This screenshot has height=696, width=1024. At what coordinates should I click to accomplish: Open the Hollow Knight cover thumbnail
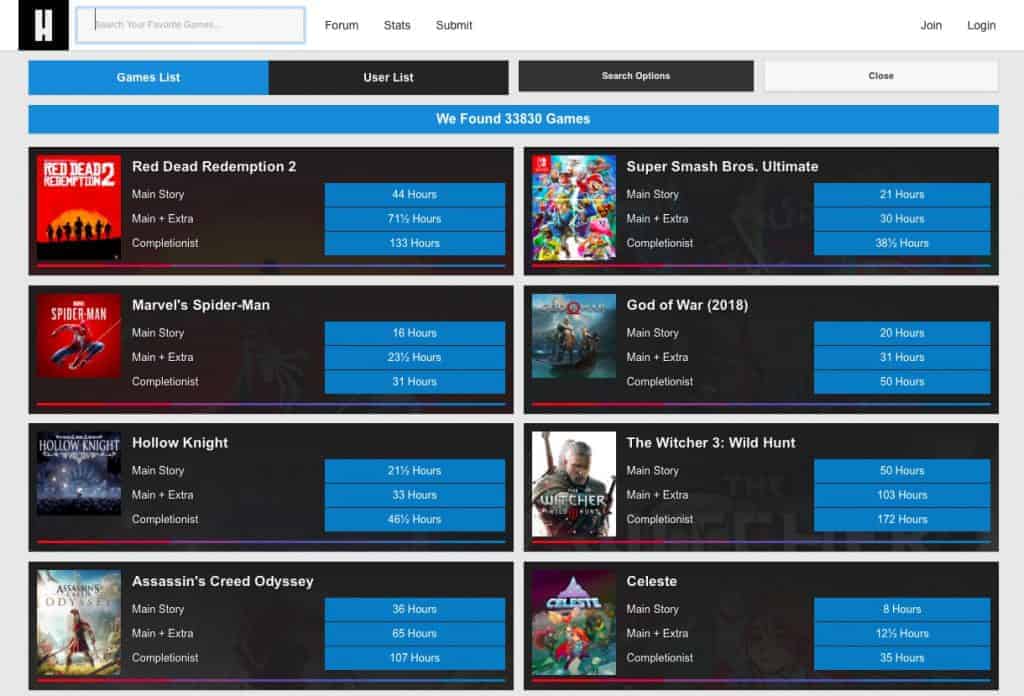tap(78, 474)
